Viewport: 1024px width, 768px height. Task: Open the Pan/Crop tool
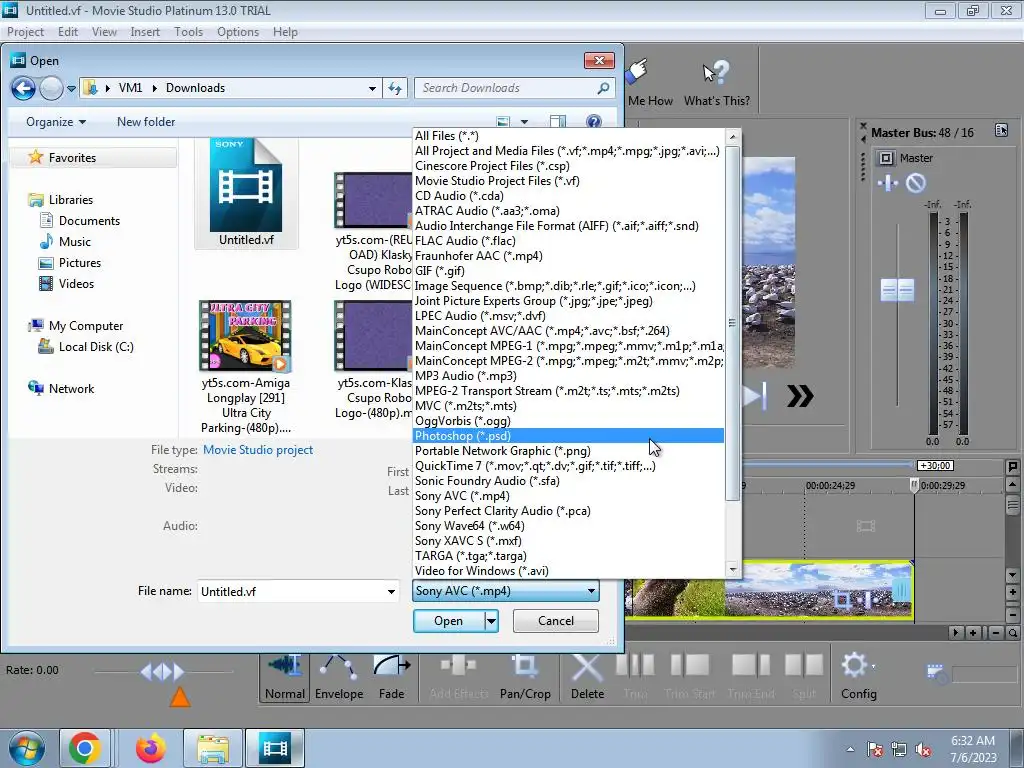point(525,678)
